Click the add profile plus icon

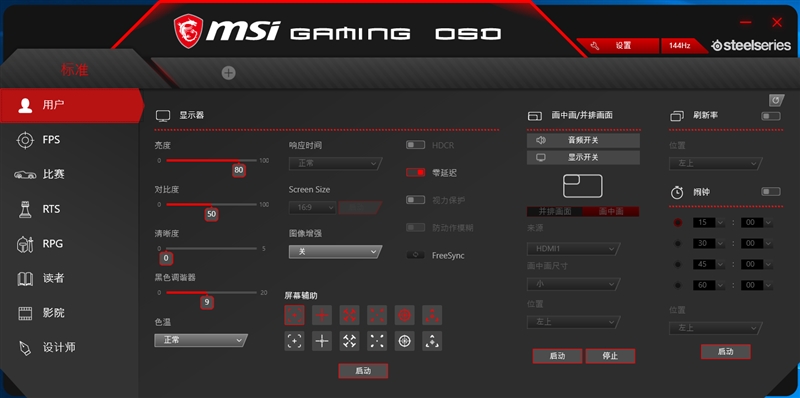click(x=229, y=73)
